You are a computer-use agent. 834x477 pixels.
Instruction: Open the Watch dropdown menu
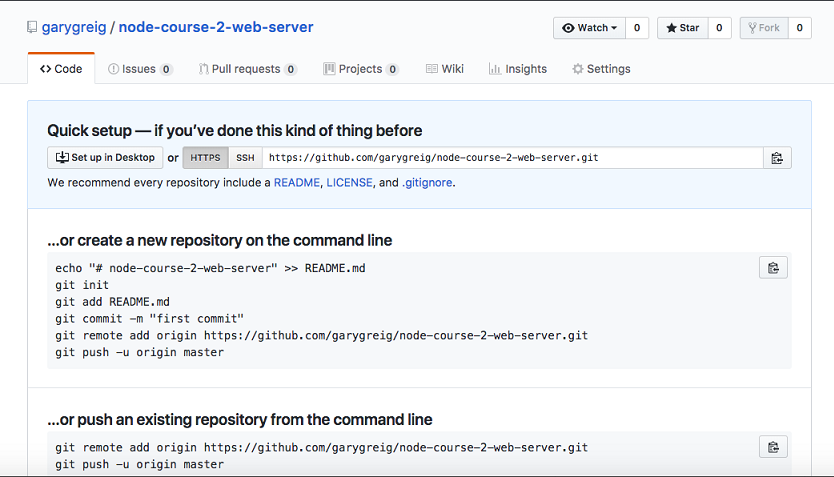590,28
